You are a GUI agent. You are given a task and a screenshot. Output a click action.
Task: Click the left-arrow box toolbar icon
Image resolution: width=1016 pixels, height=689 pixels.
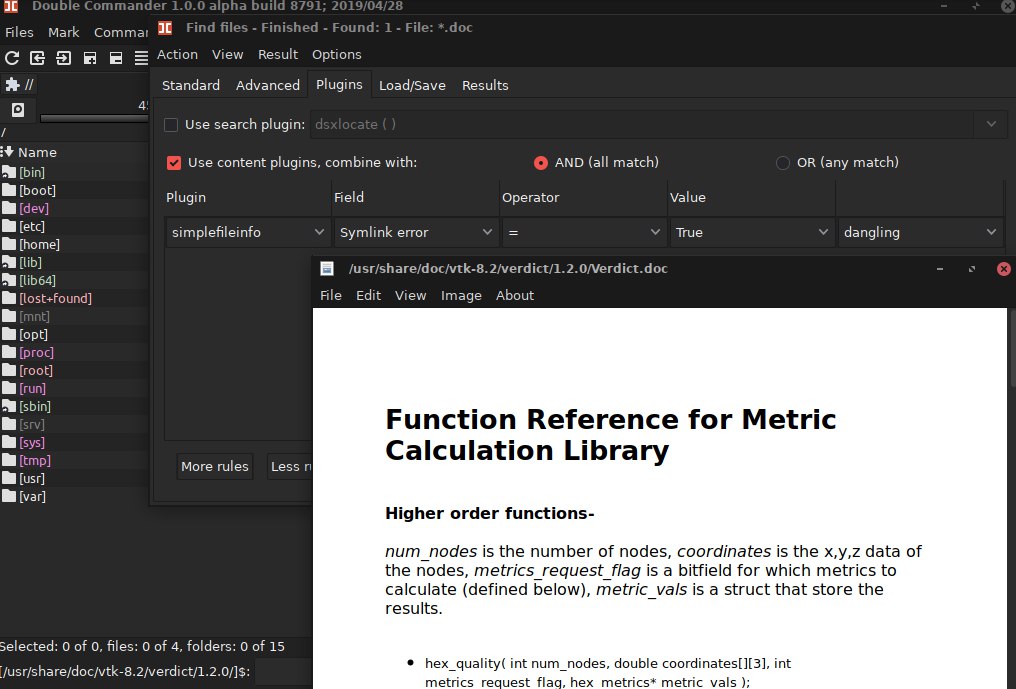(38, 58)
